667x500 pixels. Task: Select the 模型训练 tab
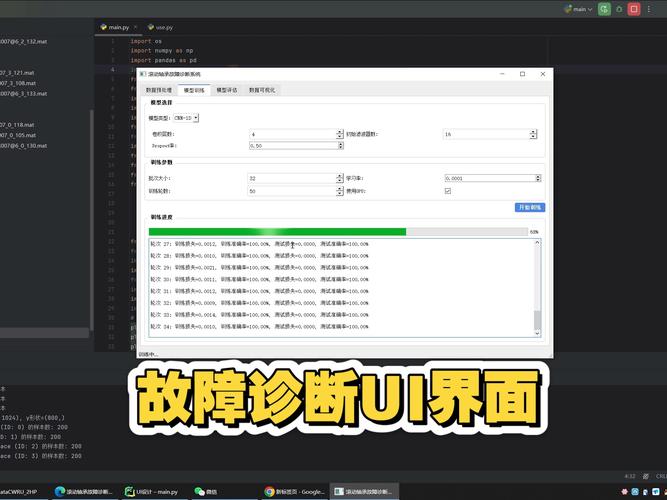[194, 90]
